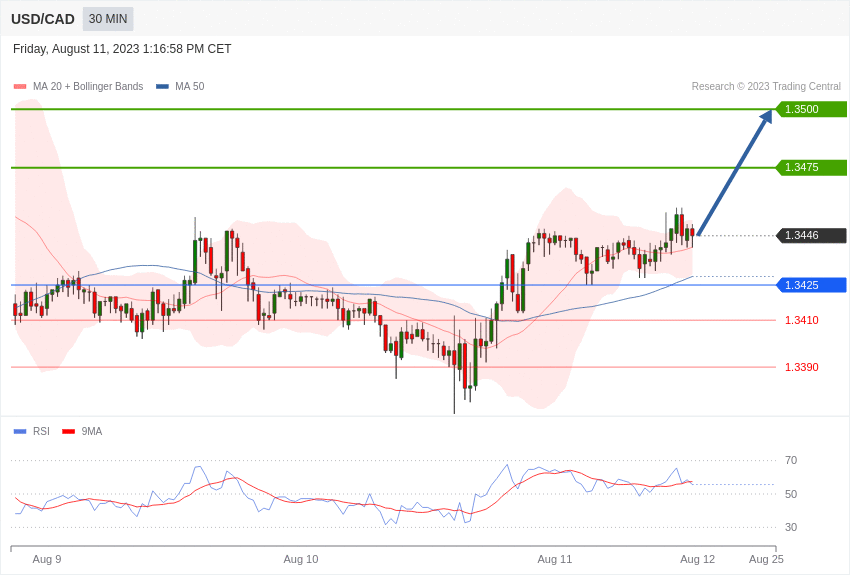The height and width of the screenshot is (576, 850).
Task: Click the 30 MIN timeframe badge
Action: [x=108, y=19]
